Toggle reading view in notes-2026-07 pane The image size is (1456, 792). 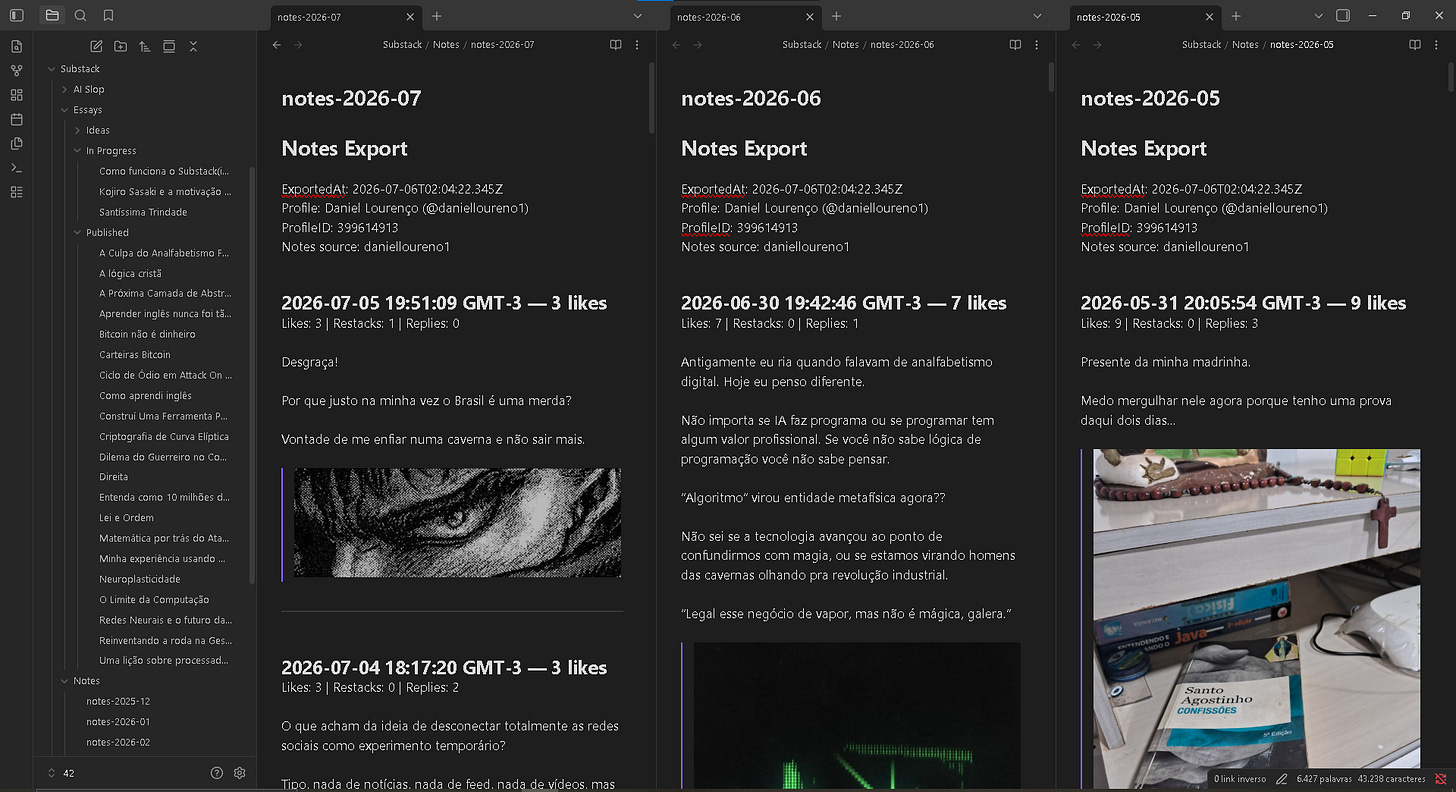[616, 45]
